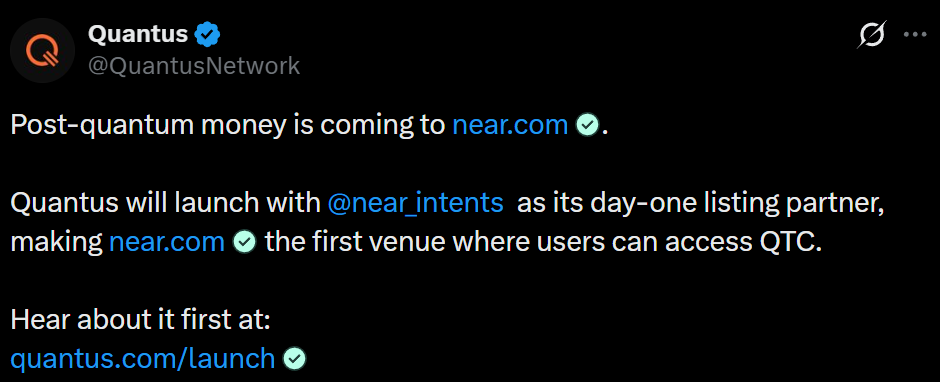Click the @QuantusNetwork handle
The image size is (940, 382).
point(194,66)
